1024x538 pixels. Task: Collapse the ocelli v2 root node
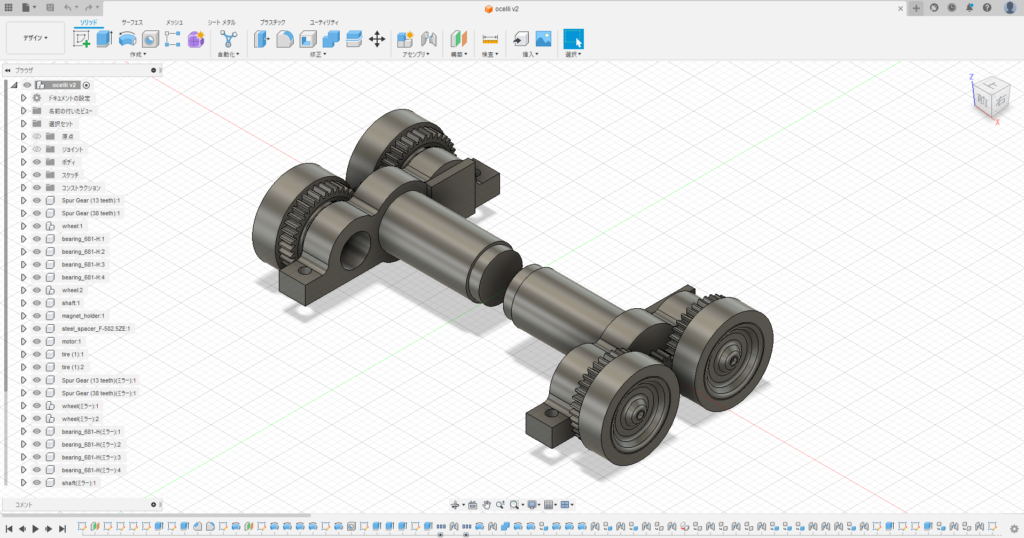click(x=14, y=85)
